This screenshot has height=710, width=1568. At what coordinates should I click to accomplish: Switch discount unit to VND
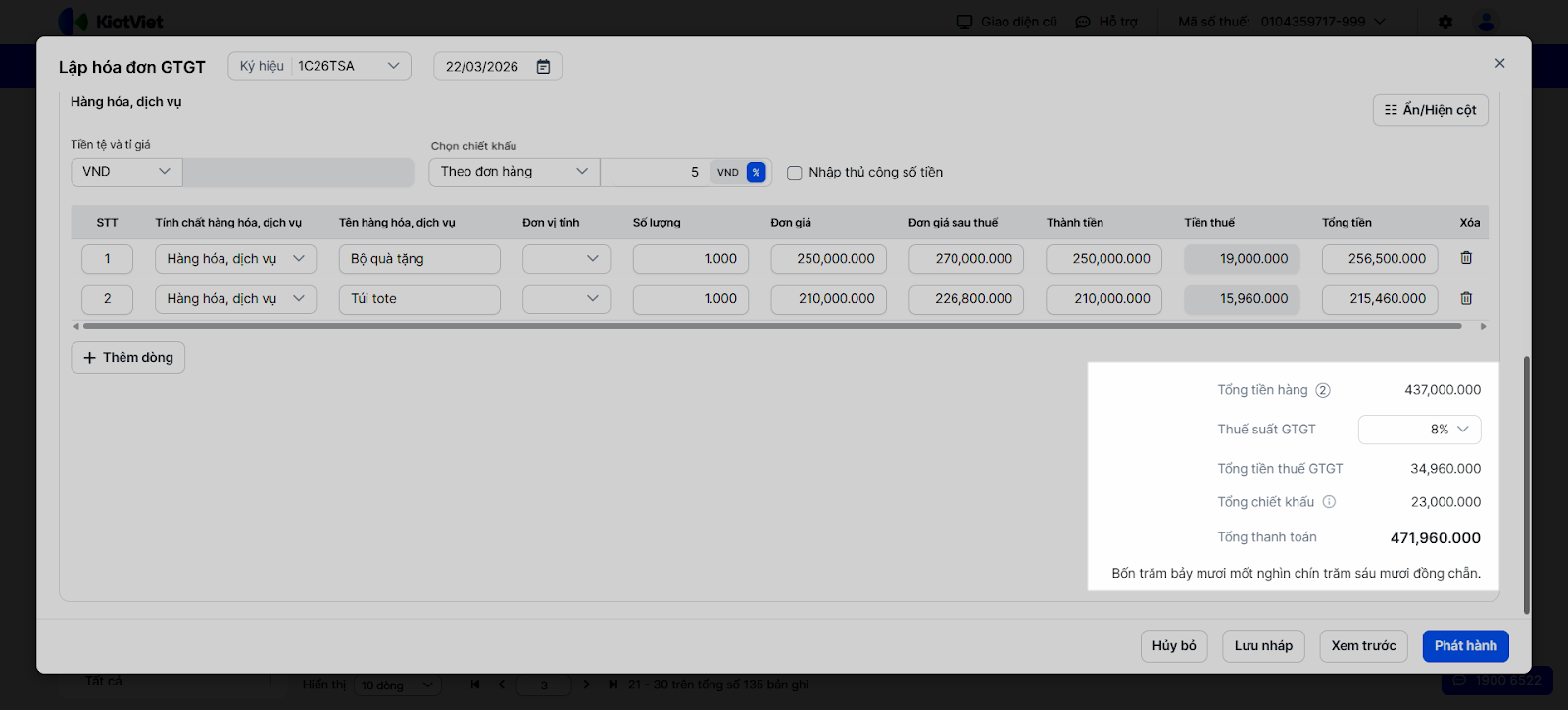click(x=727, y=172)
